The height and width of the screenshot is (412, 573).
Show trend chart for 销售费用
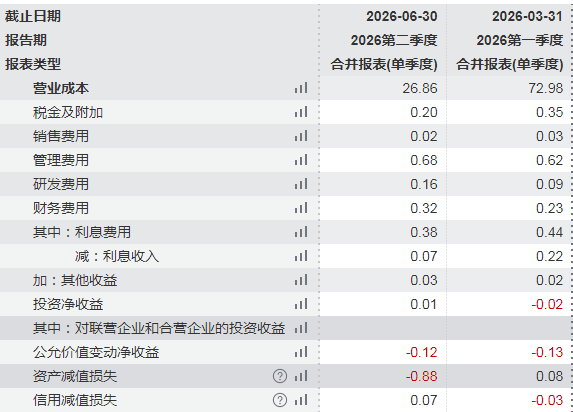[301, 136]
